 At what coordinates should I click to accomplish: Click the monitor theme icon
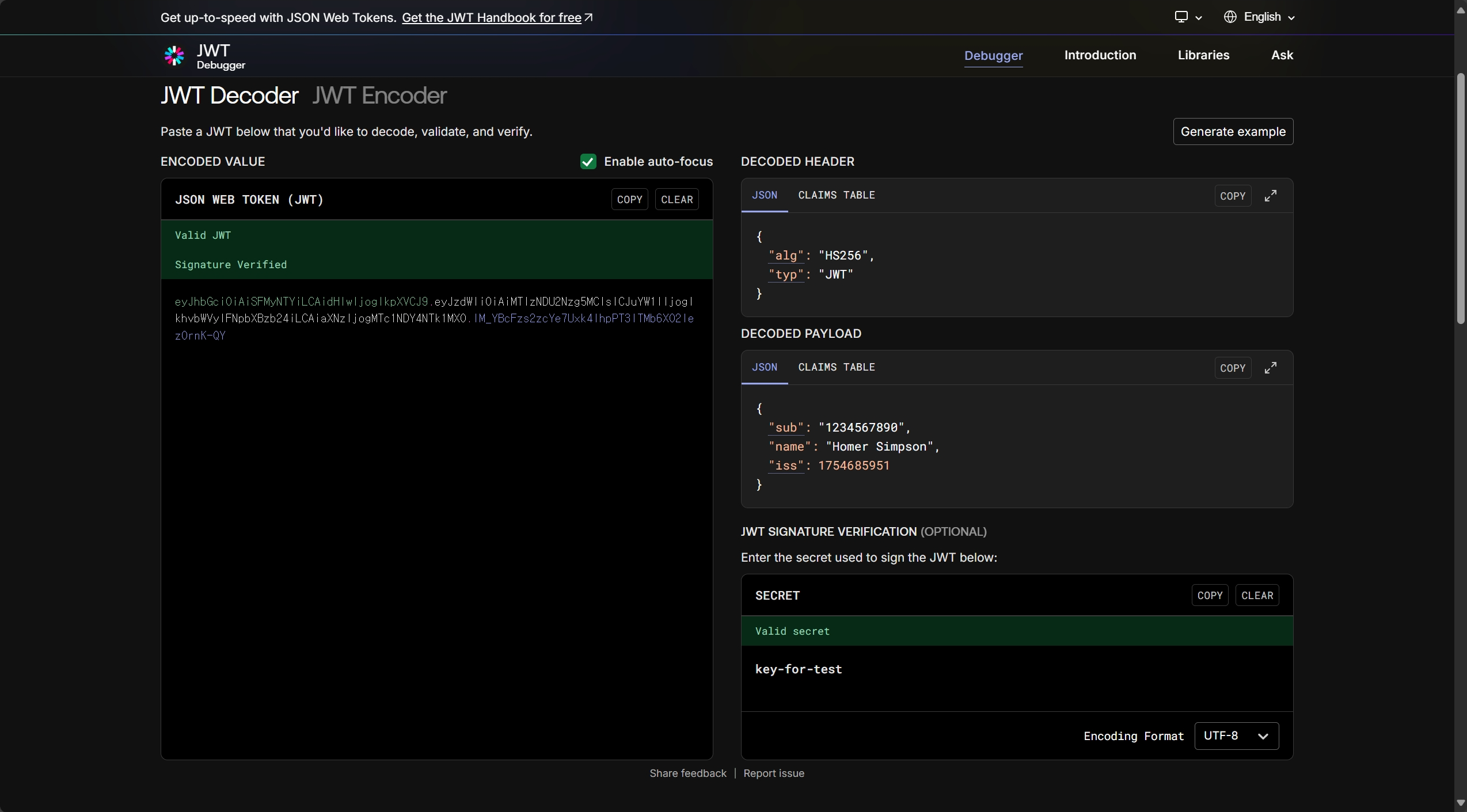coord(1181,17)
